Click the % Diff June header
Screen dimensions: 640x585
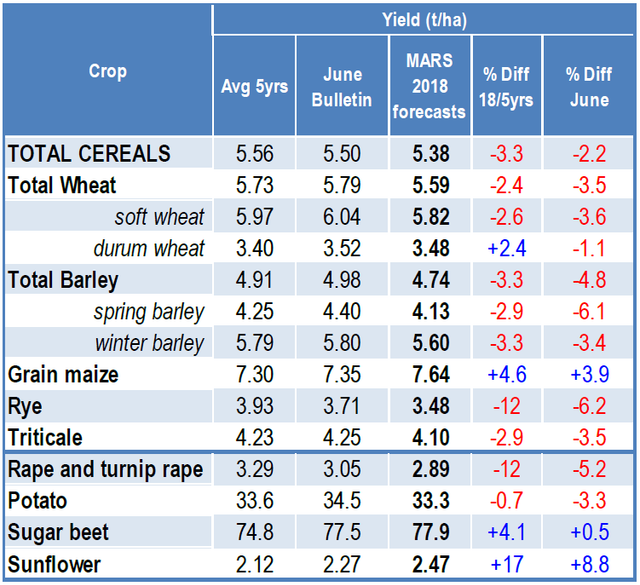[x=587, y=87]
